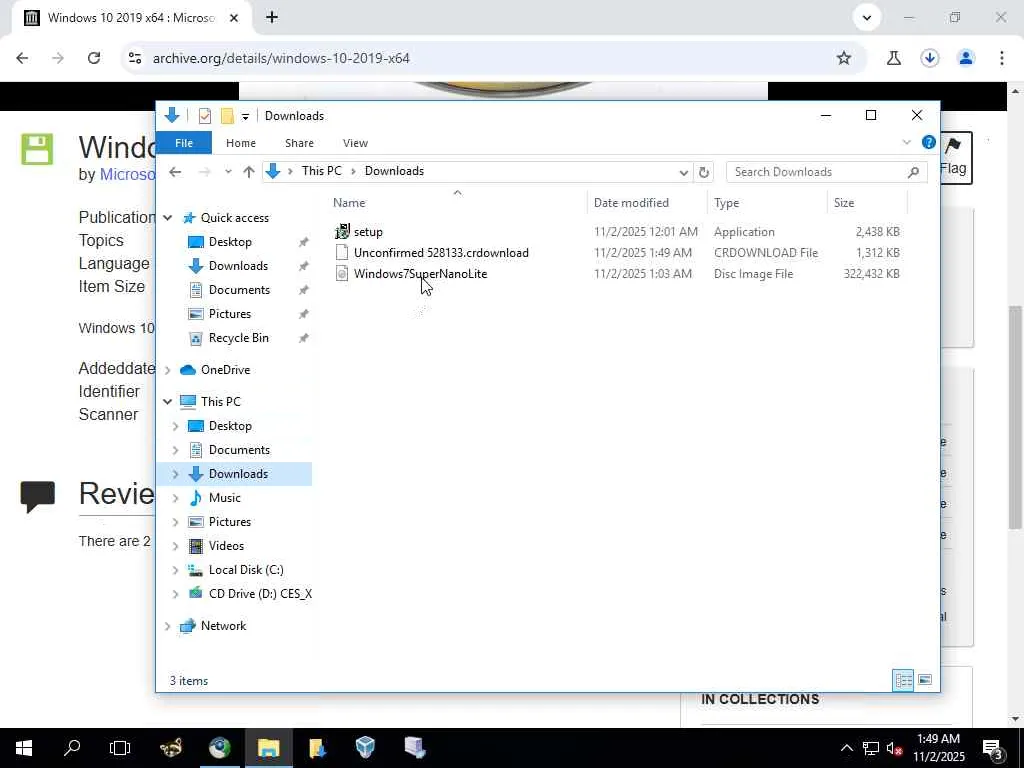Flag this archive.org item
The width and height of the screenshot is (1024, 768).
tap(953, 157)
